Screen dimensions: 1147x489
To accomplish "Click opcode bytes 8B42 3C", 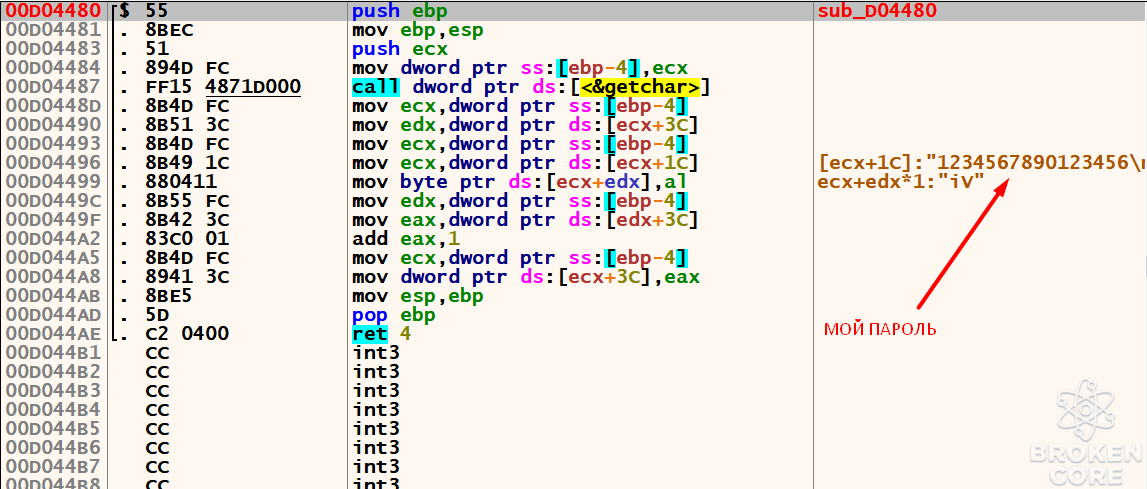I will (x=188, y=221).
